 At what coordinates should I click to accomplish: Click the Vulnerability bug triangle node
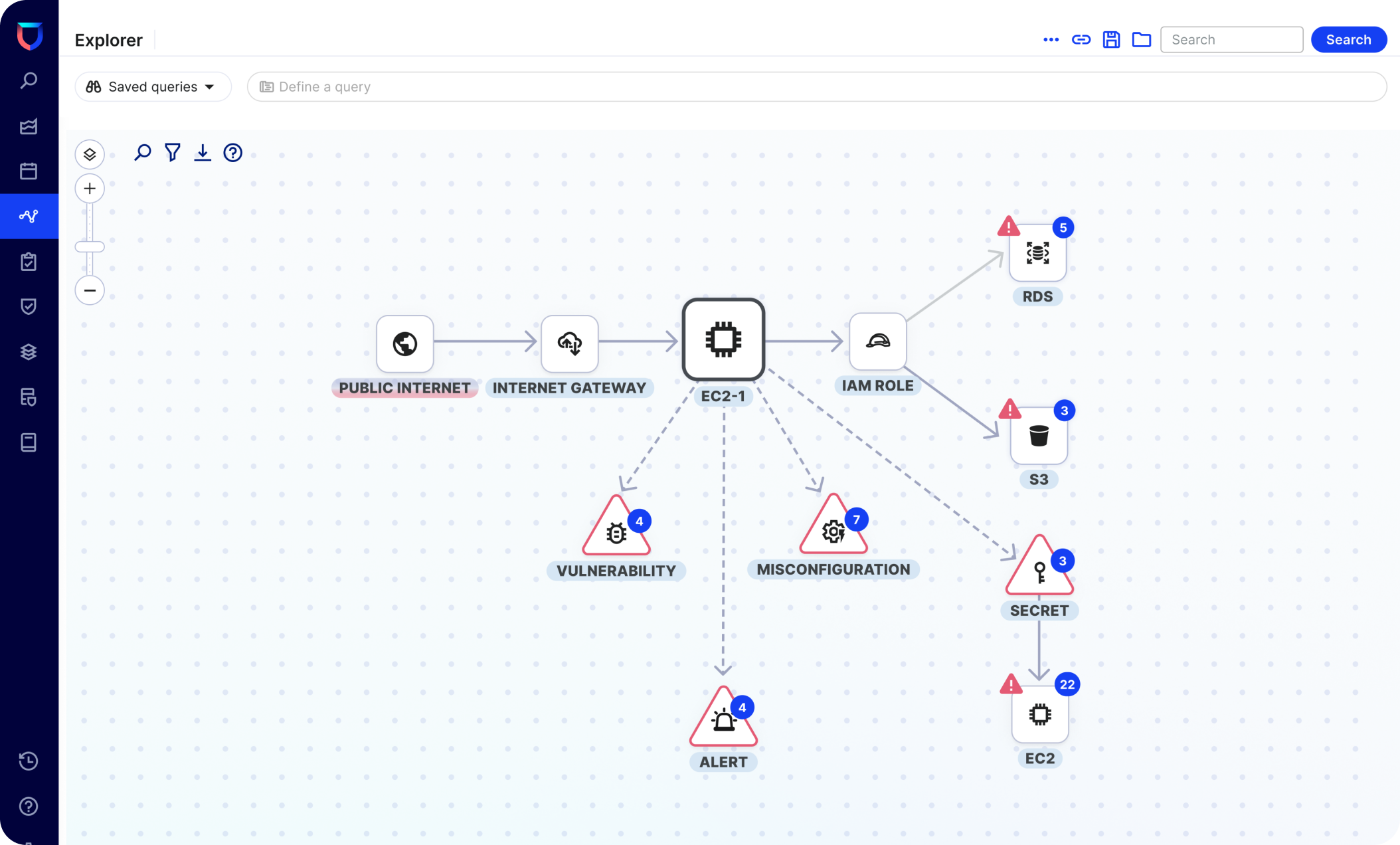pos(616,531)
